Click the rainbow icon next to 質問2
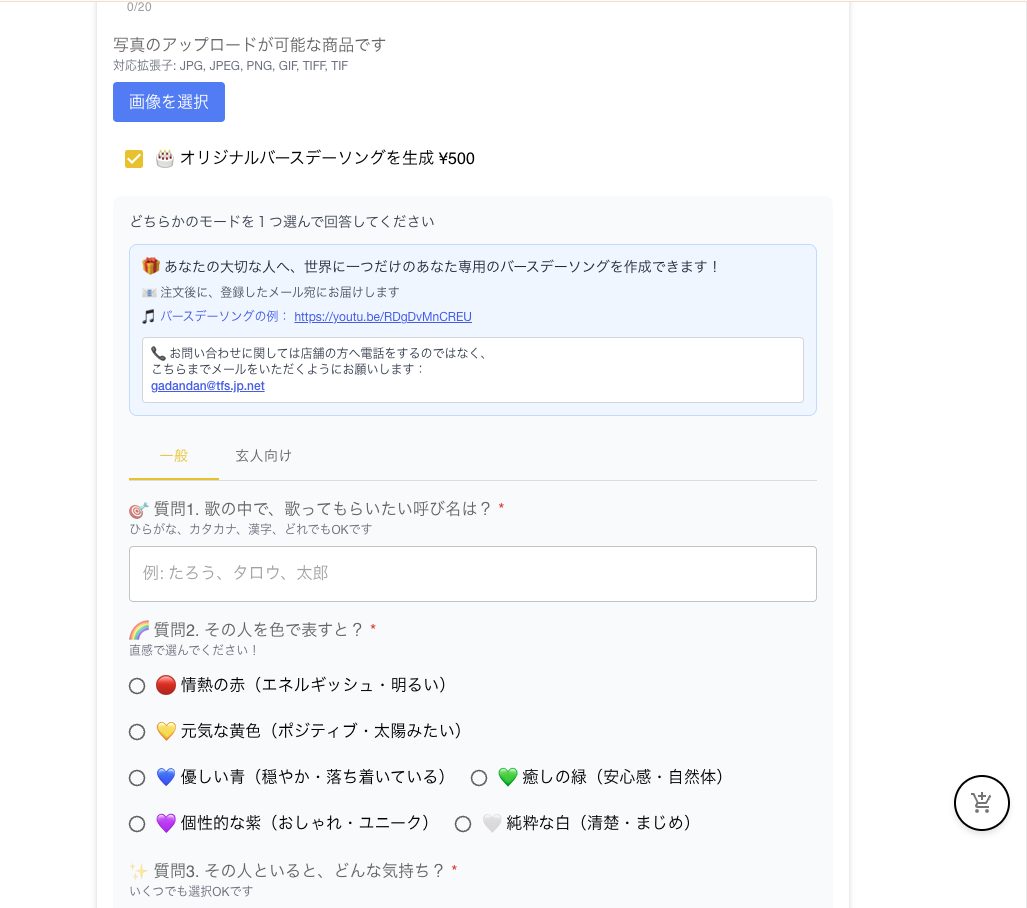The width and height of the screenshot is (1027, 908). pyautogui.click(x=139, y=630)
